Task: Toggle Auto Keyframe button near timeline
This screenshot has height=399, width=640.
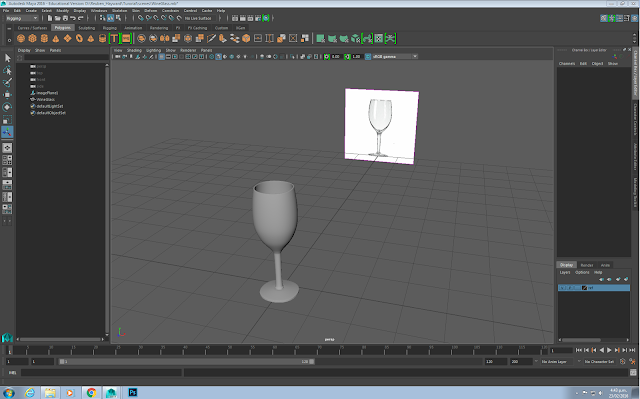Action: click(622, 361)
